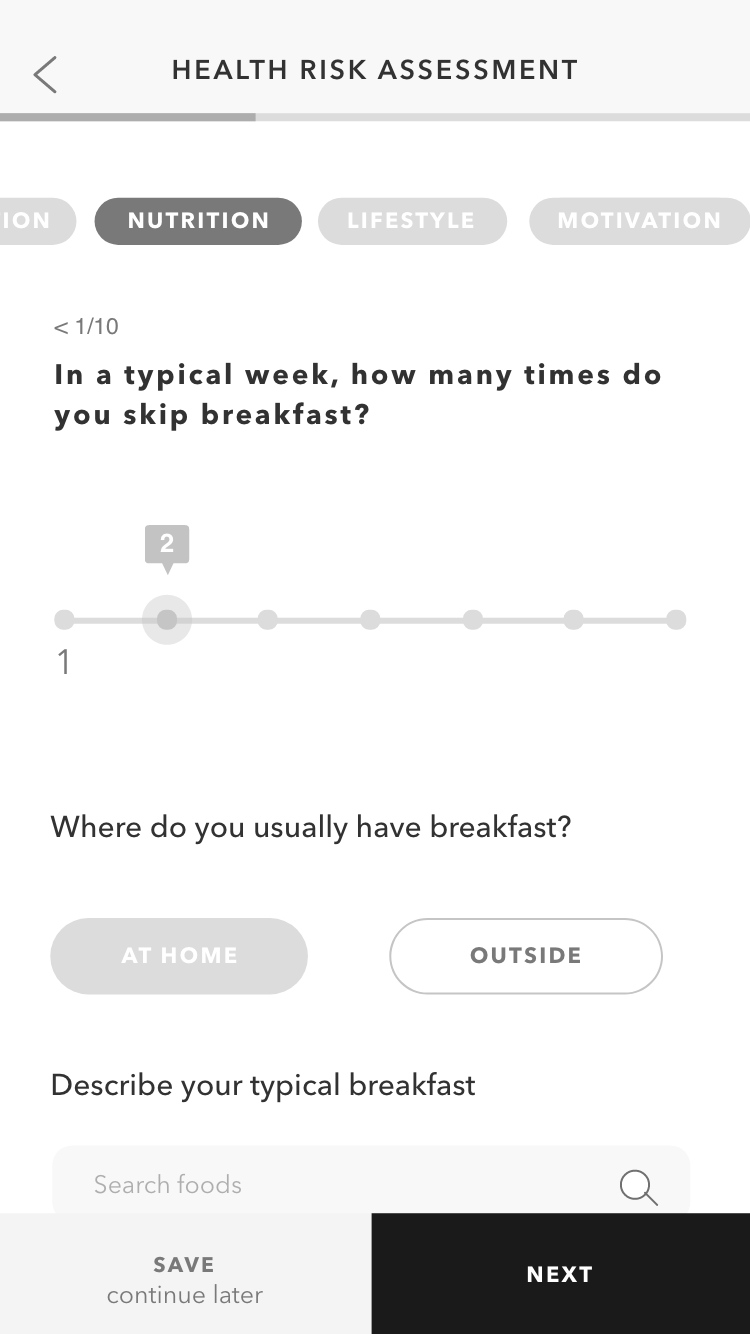Set skip-breakfast slider to fifth dot

pos(473,620)
